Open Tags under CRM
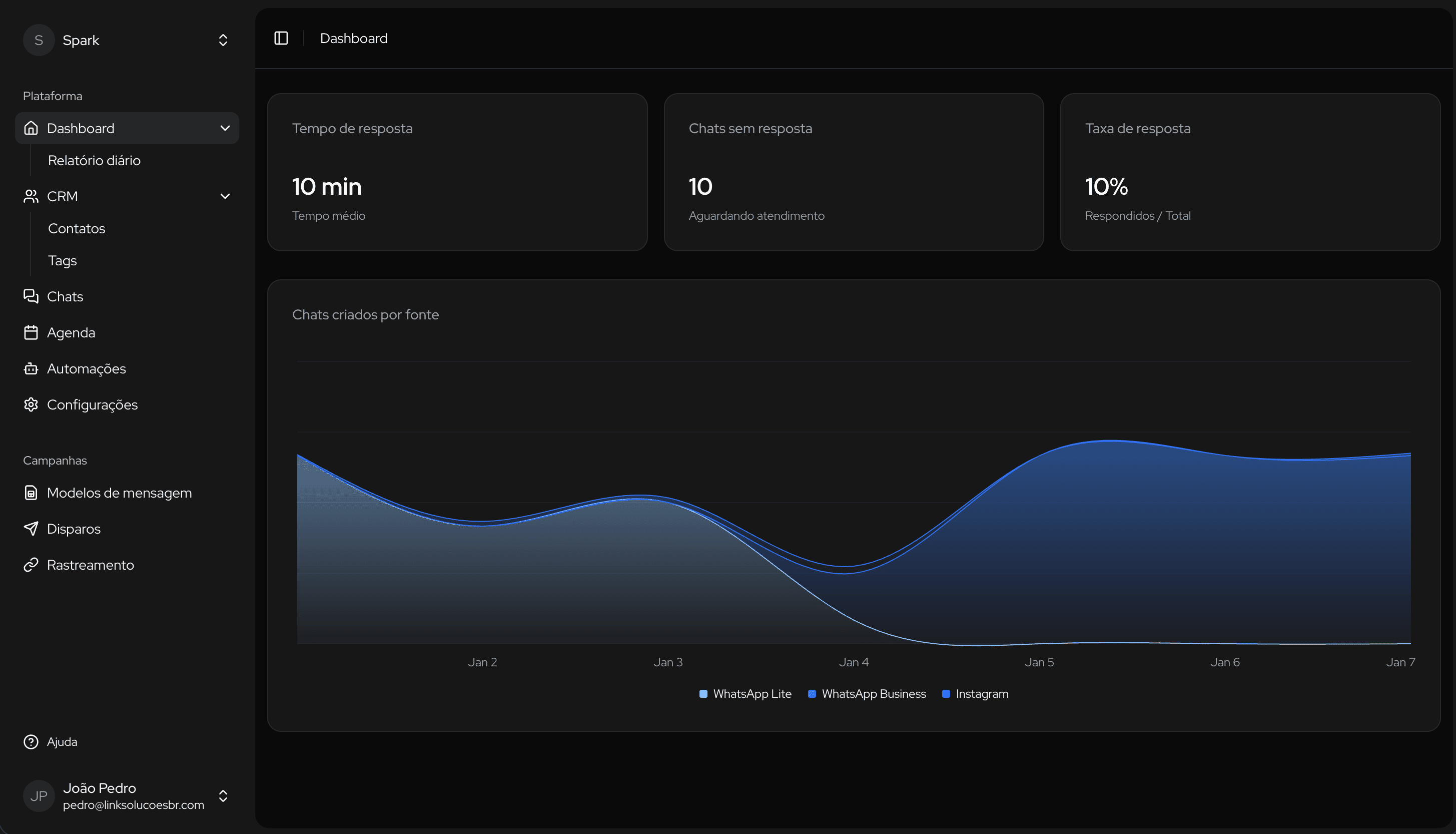1456x834 pixels. pyautogui.click(x=63, y=261)
